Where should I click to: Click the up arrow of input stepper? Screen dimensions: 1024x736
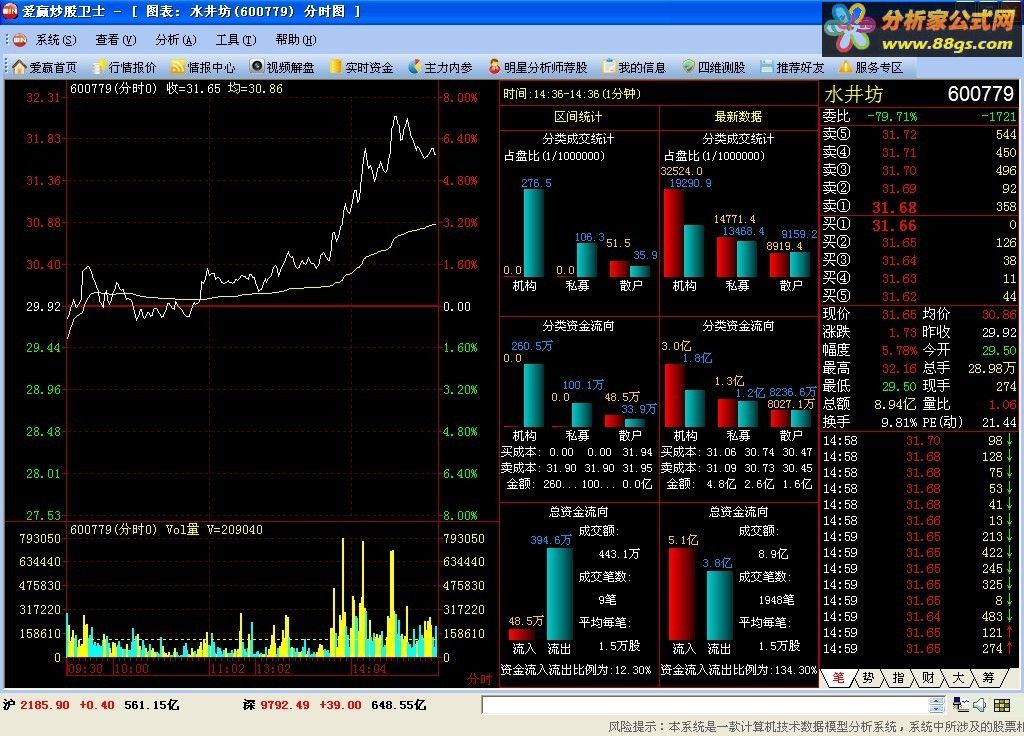[937, 701]
